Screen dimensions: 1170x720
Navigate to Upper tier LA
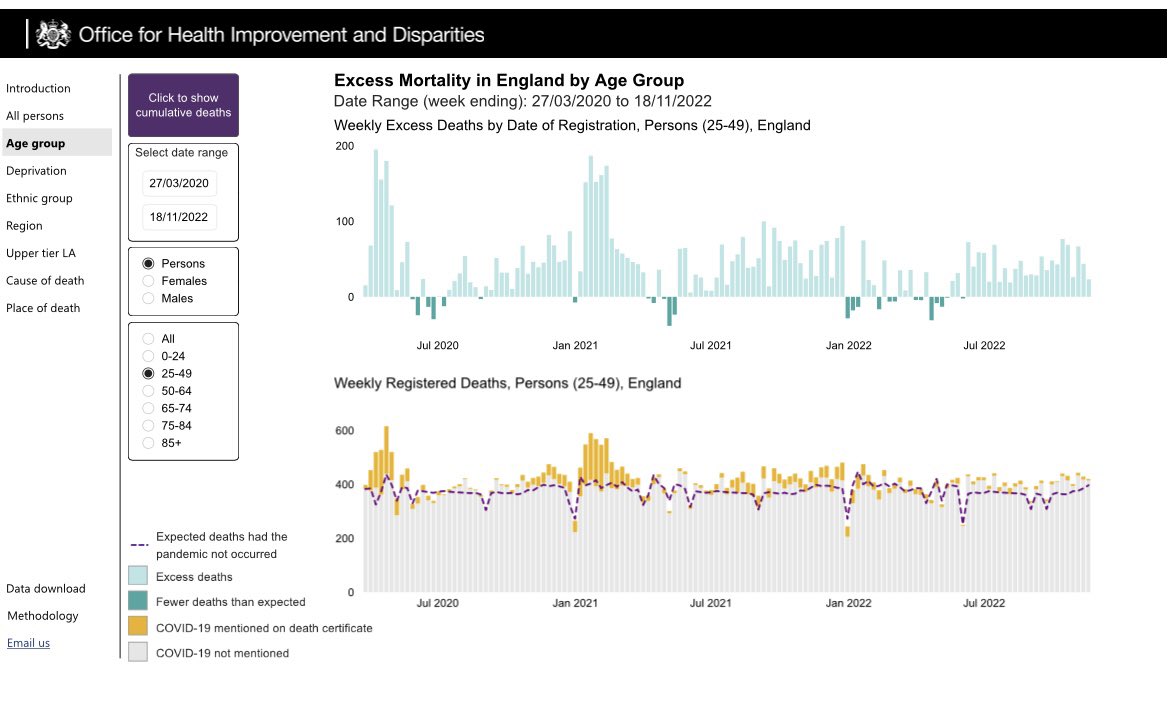[41, 253]
